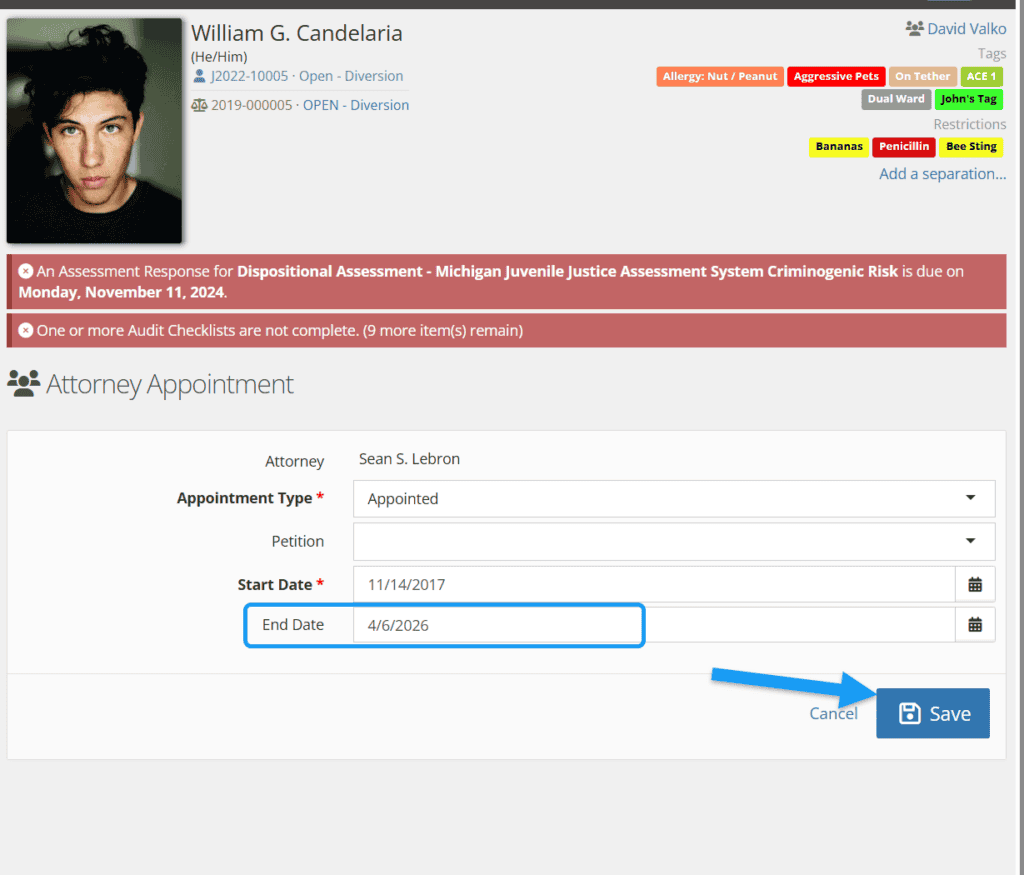Save the attorney appointment
The height and width of the screenshot is (875, 1024).
point(933,713)
